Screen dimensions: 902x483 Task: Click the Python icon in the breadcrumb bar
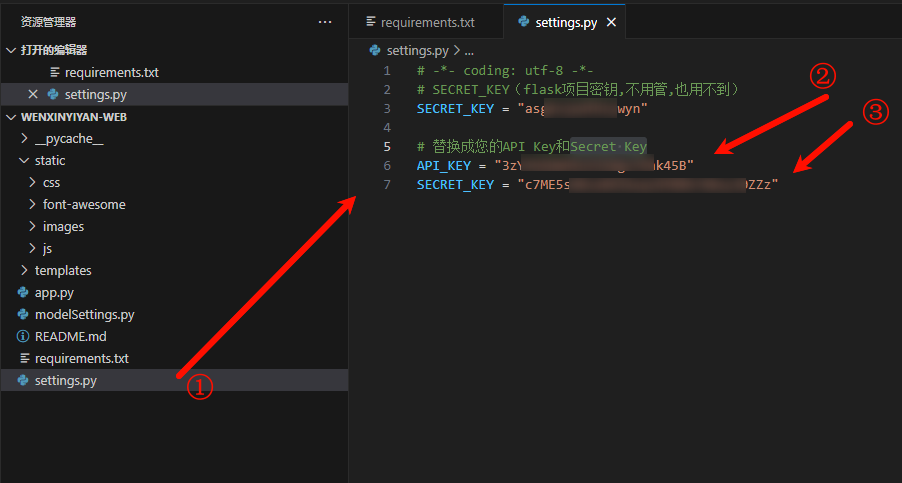click(x=375, y=49)
